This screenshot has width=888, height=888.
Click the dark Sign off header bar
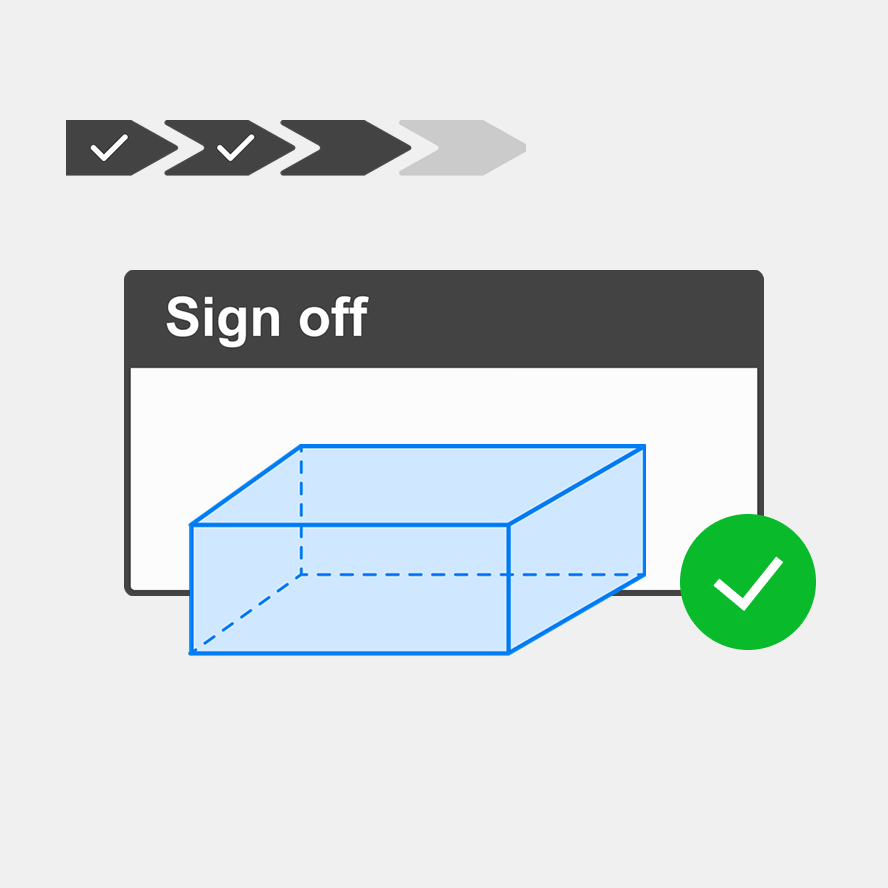tap(444, 319)
